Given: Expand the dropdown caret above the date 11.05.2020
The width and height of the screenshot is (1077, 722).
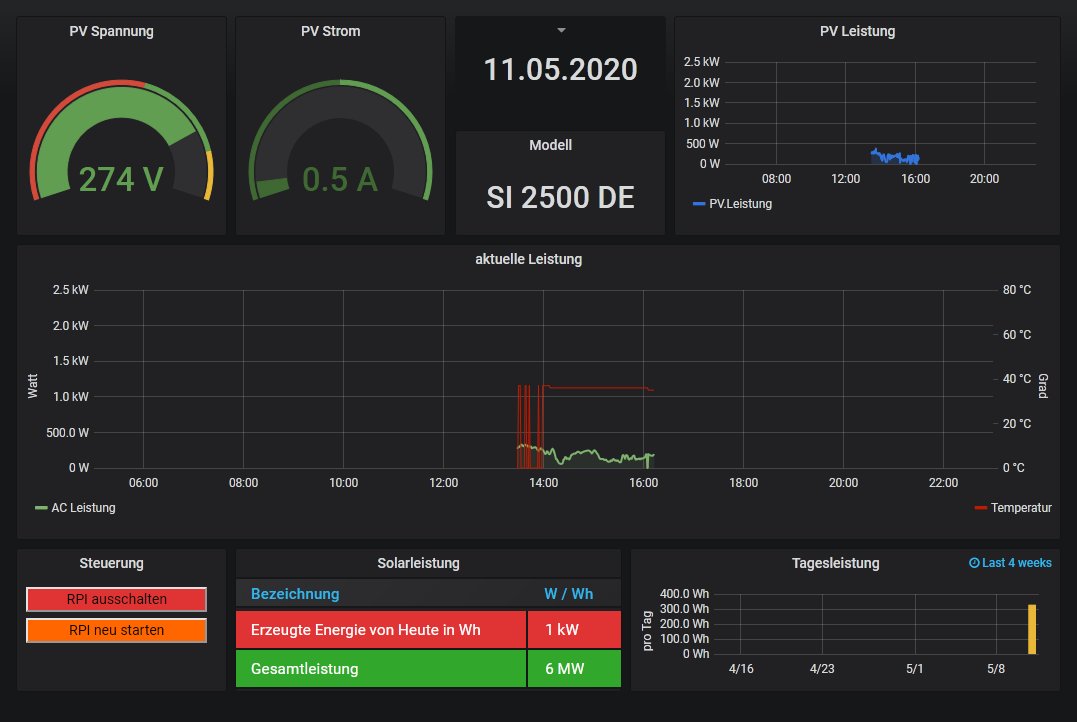Looking at the screenshot, I should click(x=561, y=31).
